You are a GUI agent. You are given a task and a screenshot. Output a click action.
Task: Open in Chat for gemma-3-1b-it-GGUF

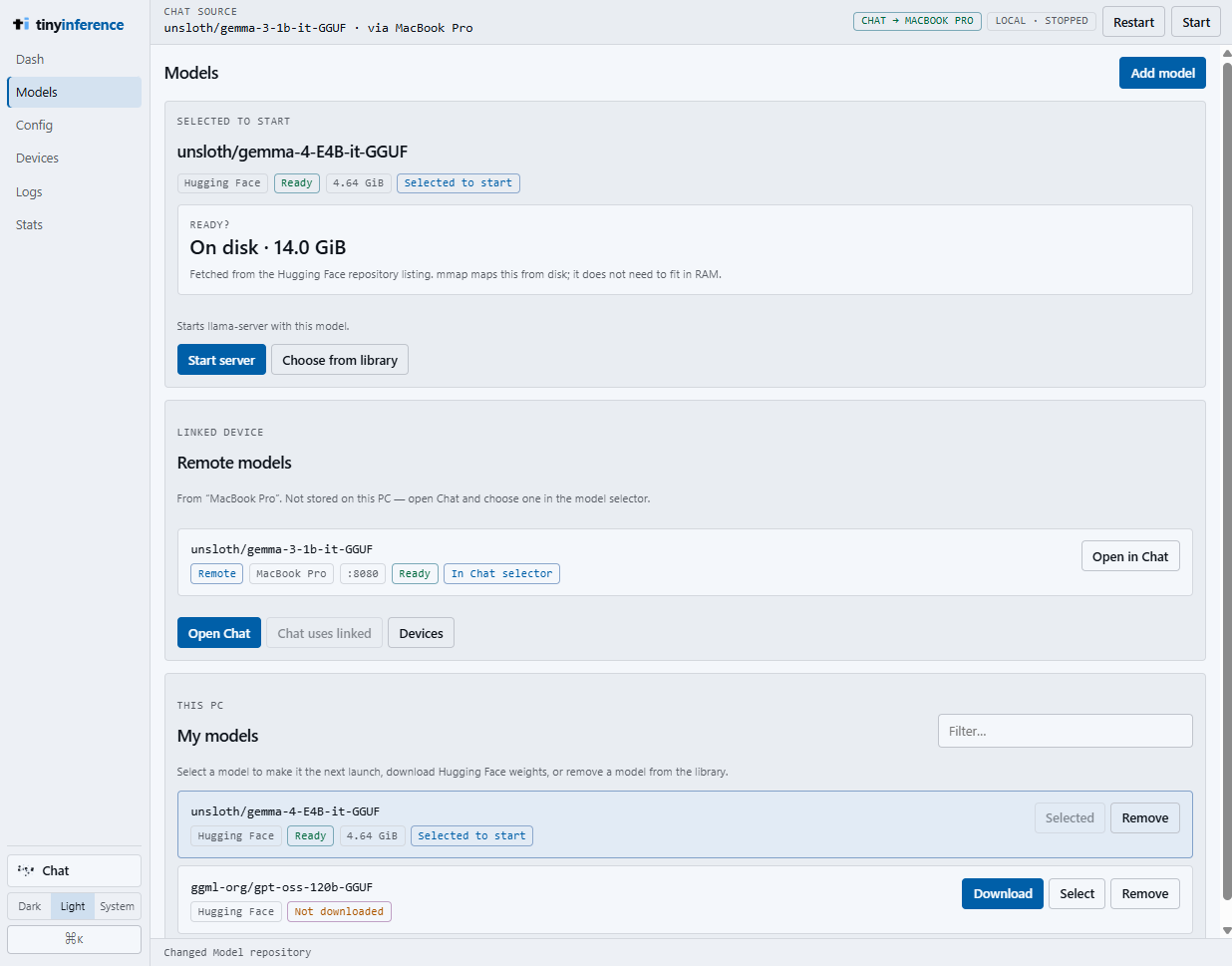[1130, 556]
